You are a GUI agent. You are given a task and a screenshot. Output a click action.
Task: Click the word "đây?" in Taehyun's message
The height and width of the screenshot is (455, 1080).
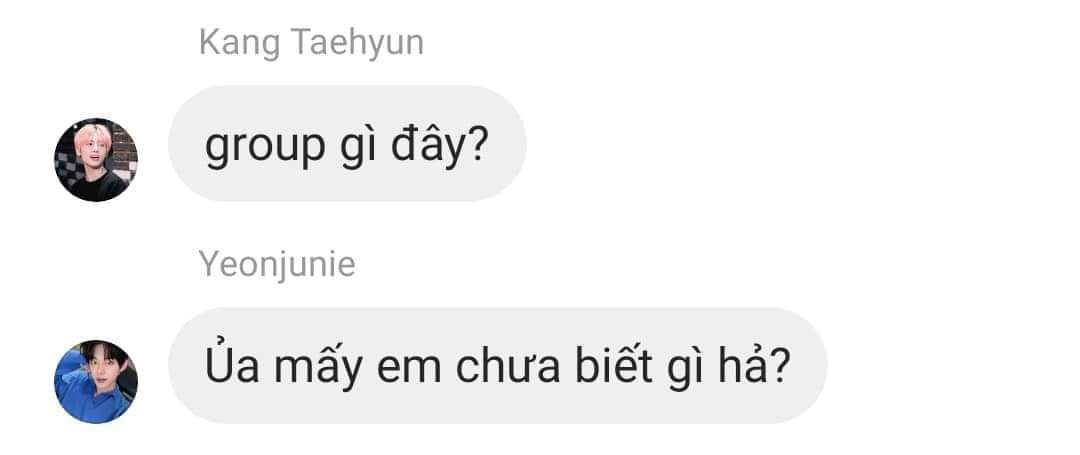[x=439, y=145]
